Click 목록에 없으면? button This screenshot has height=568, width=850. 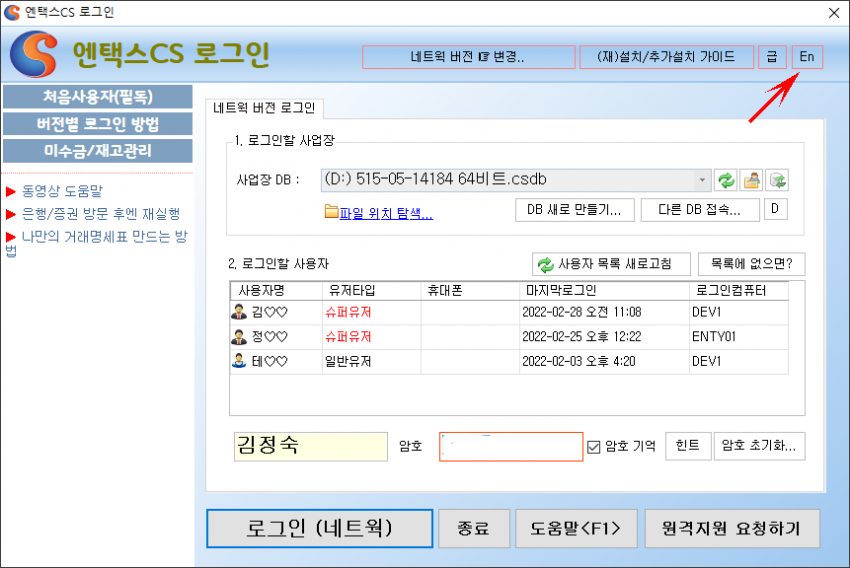point(751,264)
